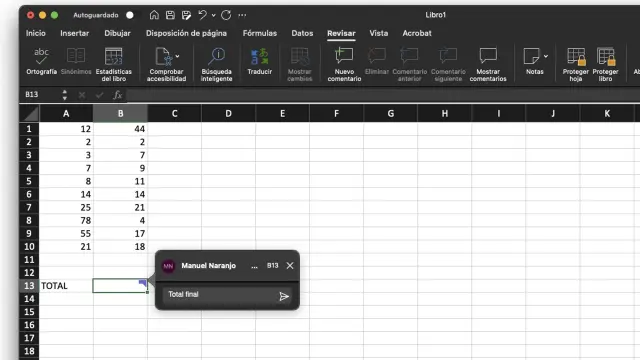Viewport: 640px width, 360px height.
Task: Click Proteger hoja
Action: (x=576, y=64)
